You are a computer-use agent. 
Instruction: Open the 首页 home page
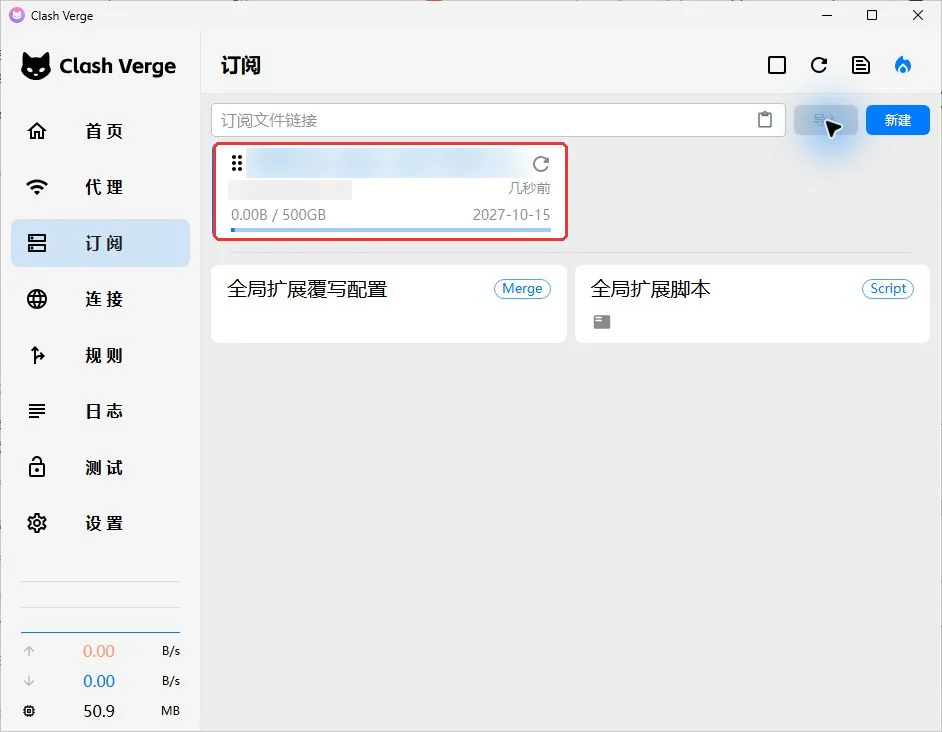pyautogui.click(x=100, y=131)
